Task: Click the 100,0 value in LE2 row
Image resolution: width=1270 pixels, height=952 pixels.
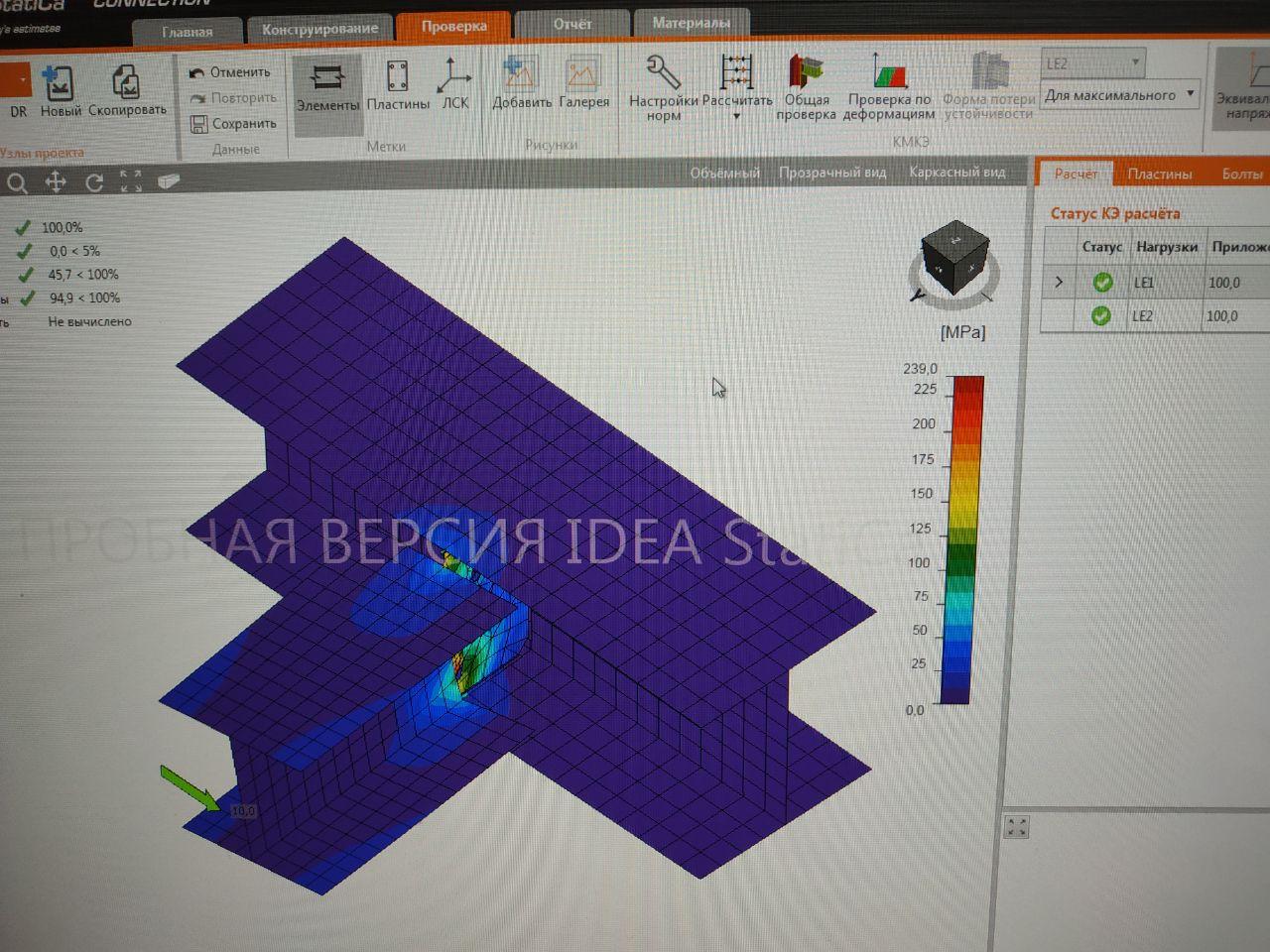Action: click(1222, 316)
